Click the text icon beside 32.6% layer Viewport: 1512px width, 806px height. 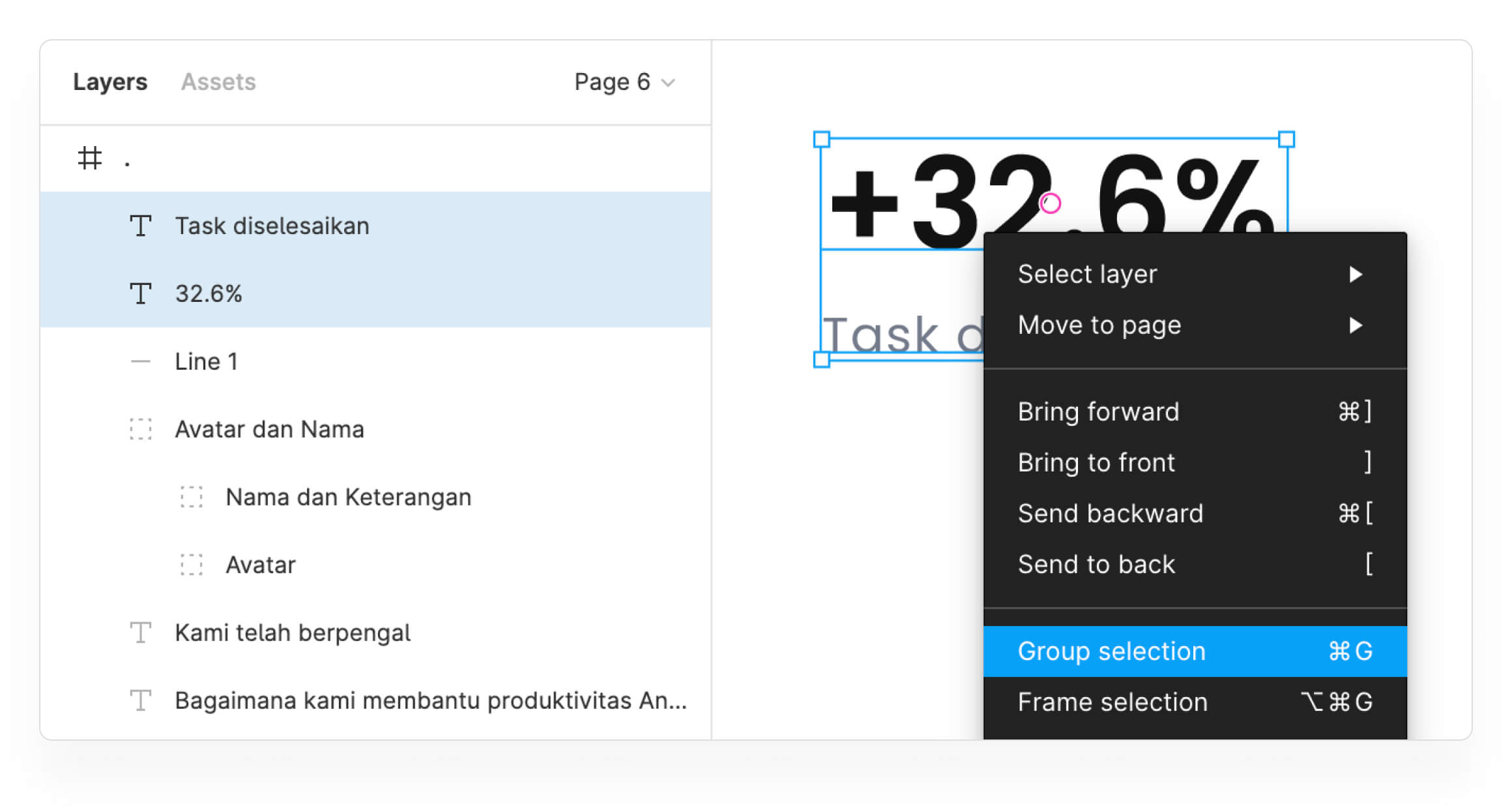141,293
